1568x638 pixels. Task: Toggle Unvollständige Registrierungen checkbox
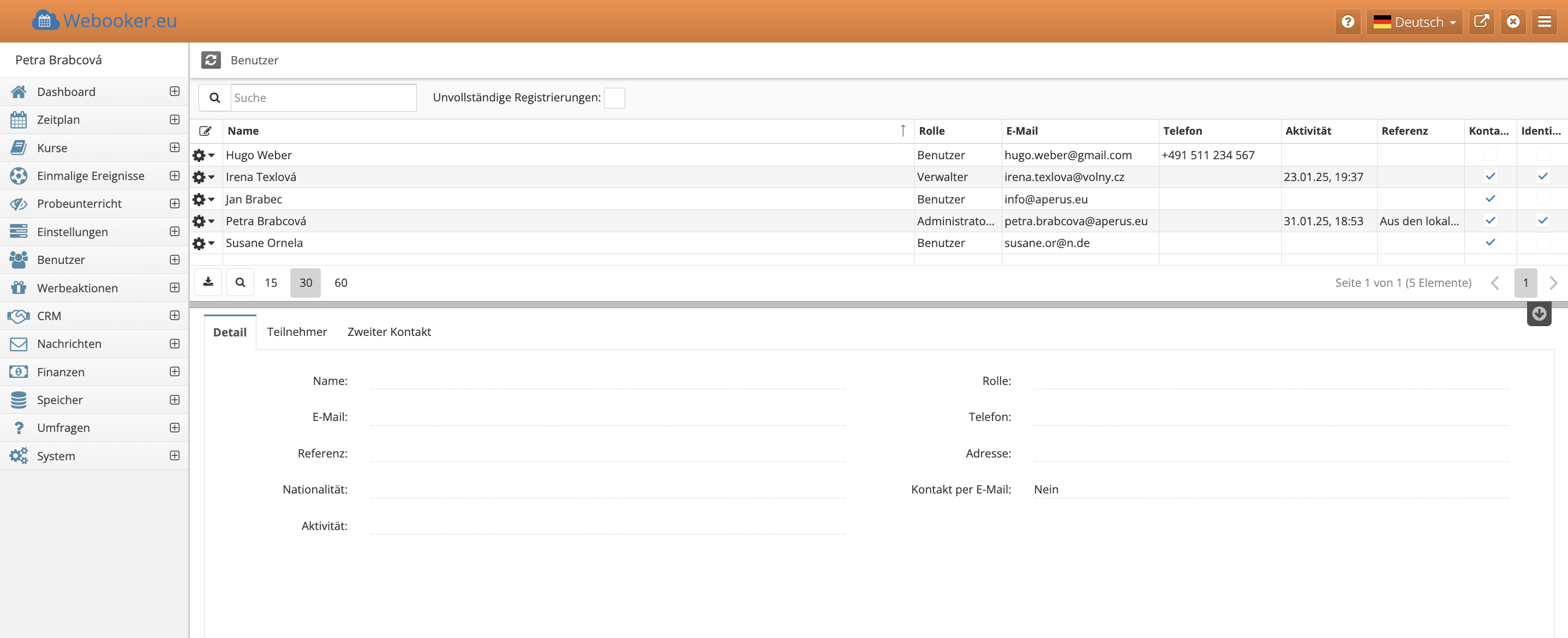[x=614, y=98]
